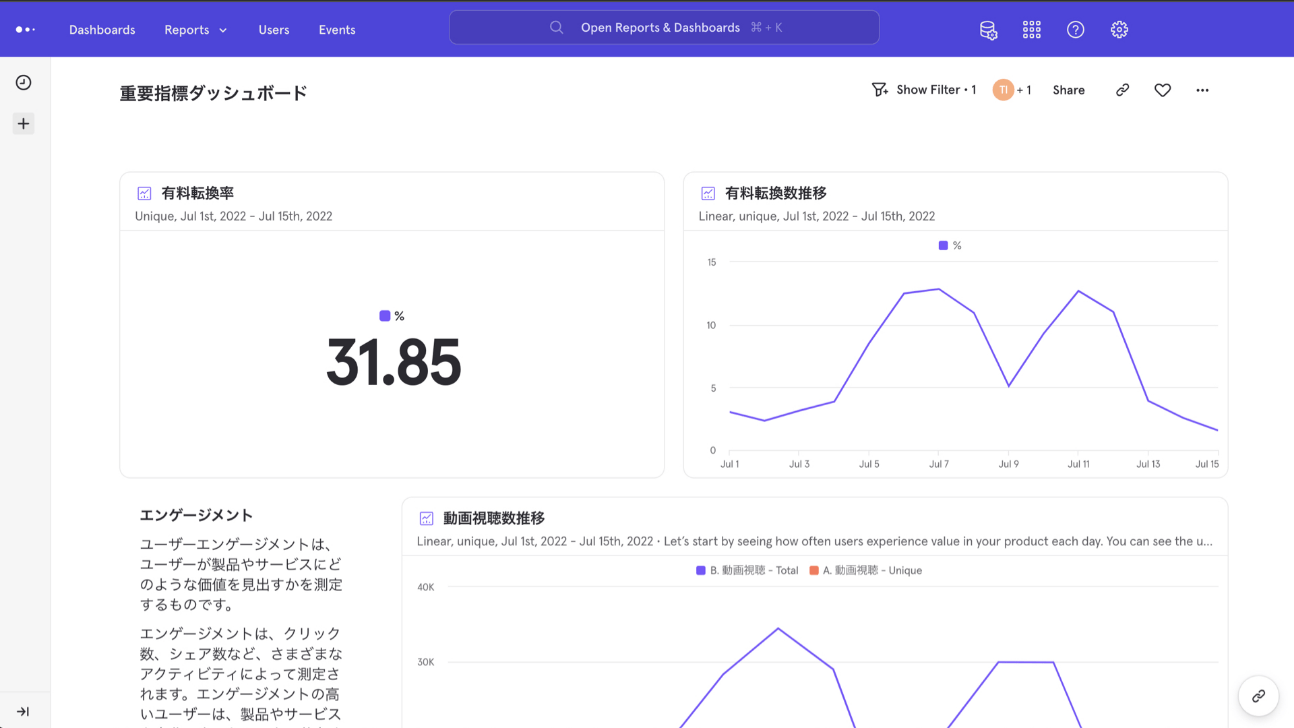Click the plus icon in left sidebar
Image resolution: width=1294 pixels, height=728 pixels.
24,124
